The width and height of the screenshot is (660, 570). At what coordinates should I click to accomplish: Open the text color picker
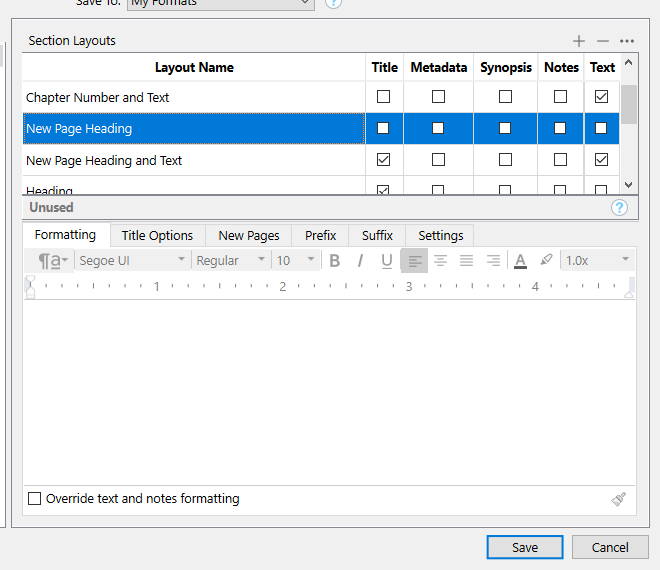click(520, 260)
